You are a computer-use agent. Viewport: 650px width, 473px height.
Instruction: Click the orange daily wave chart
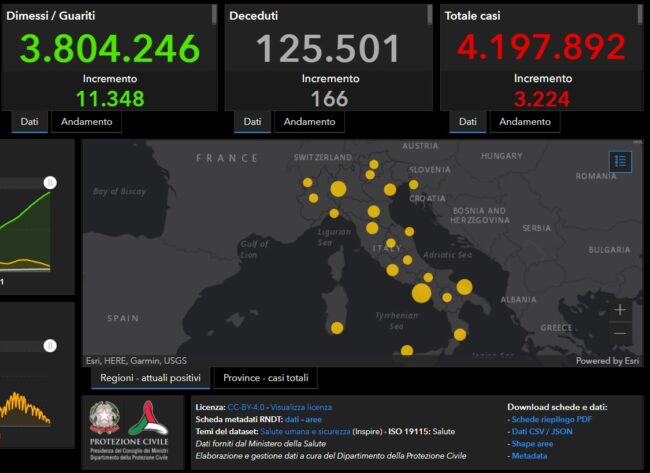[x=25, y=409]
